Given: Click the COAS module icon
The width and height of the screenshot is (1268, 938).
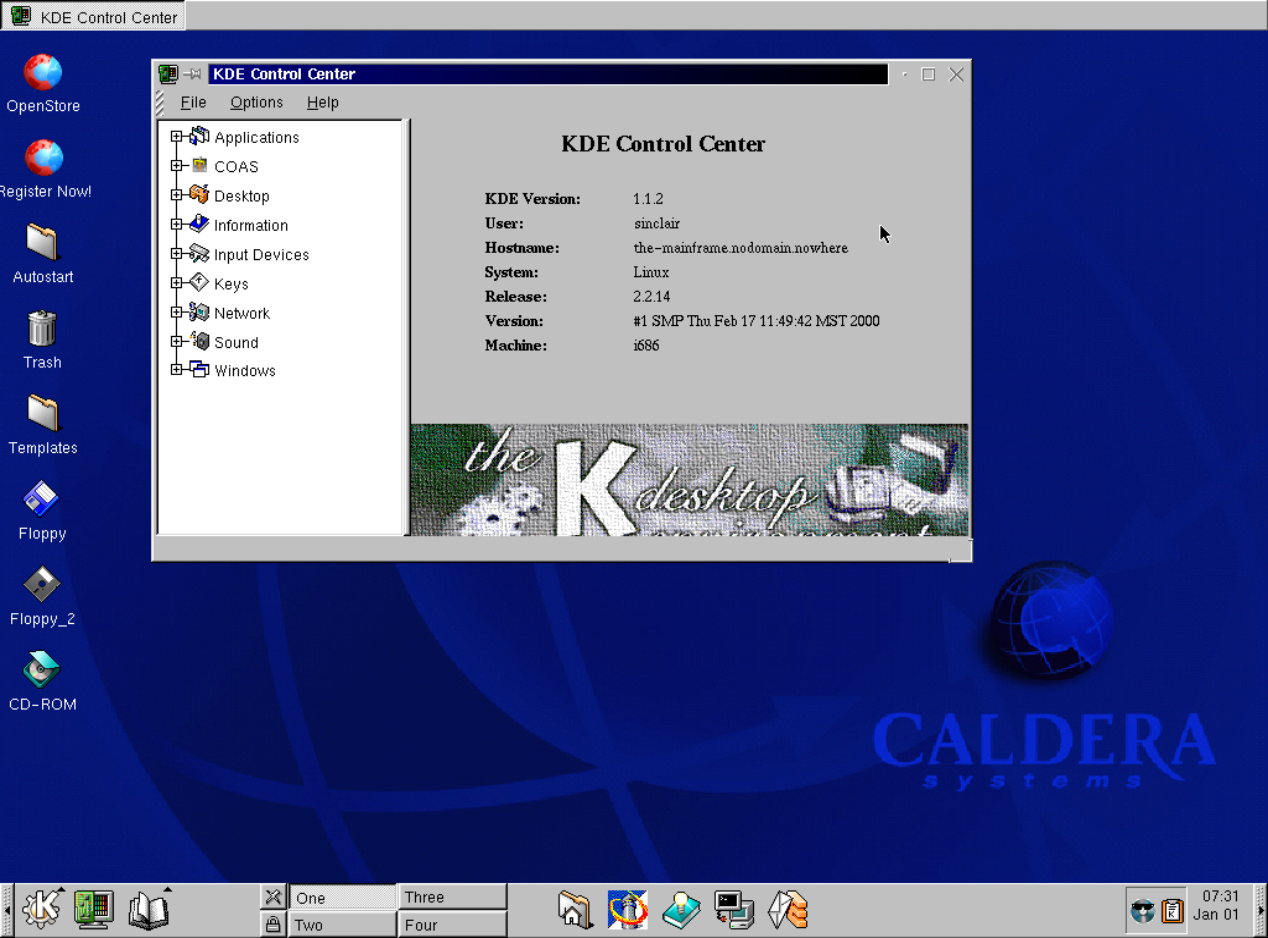Looking at the screenshot, I should coord(199,166).
